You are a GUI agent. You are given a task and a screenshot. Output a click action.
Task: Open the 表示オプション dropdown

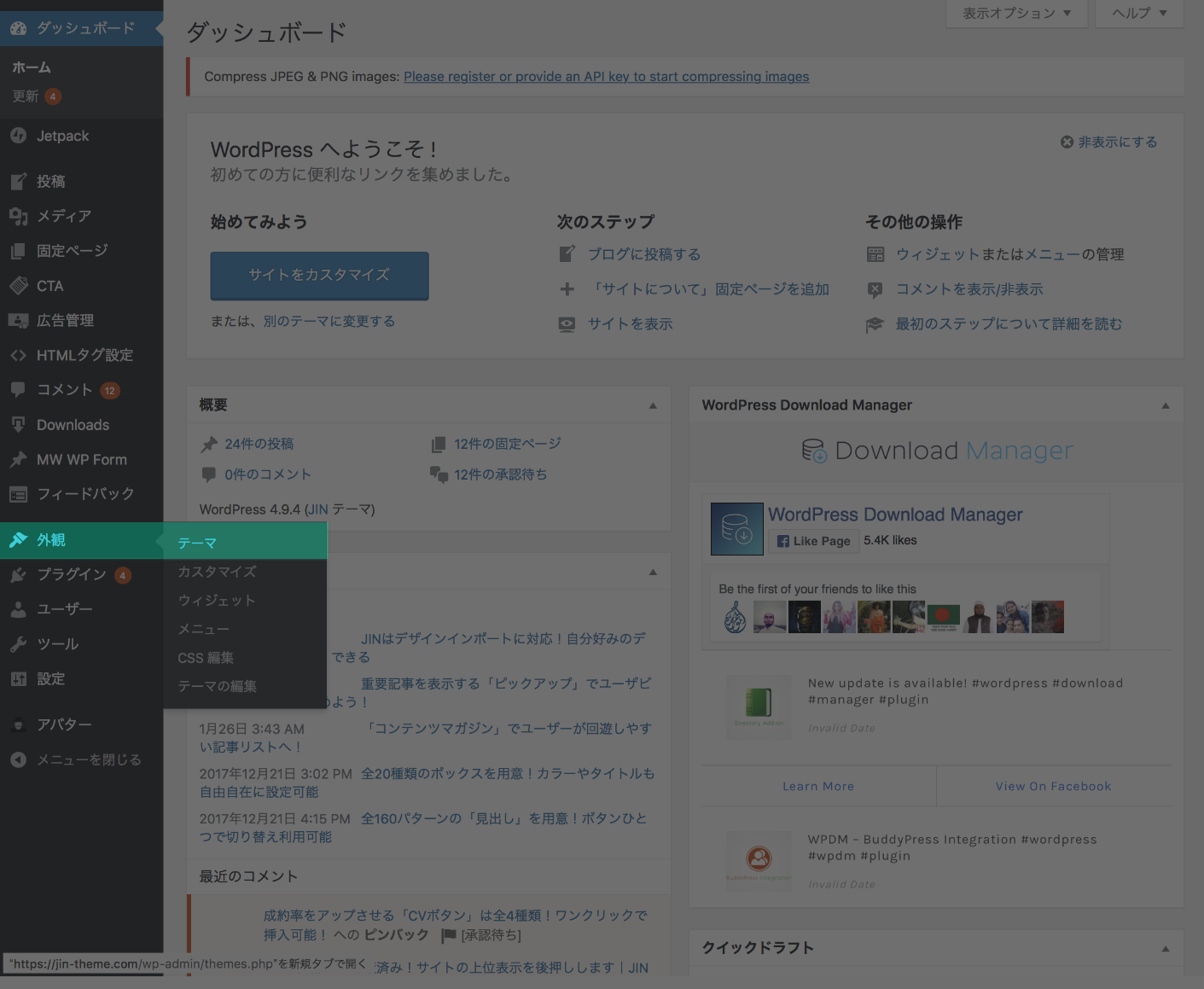(x=1016, y=13)
